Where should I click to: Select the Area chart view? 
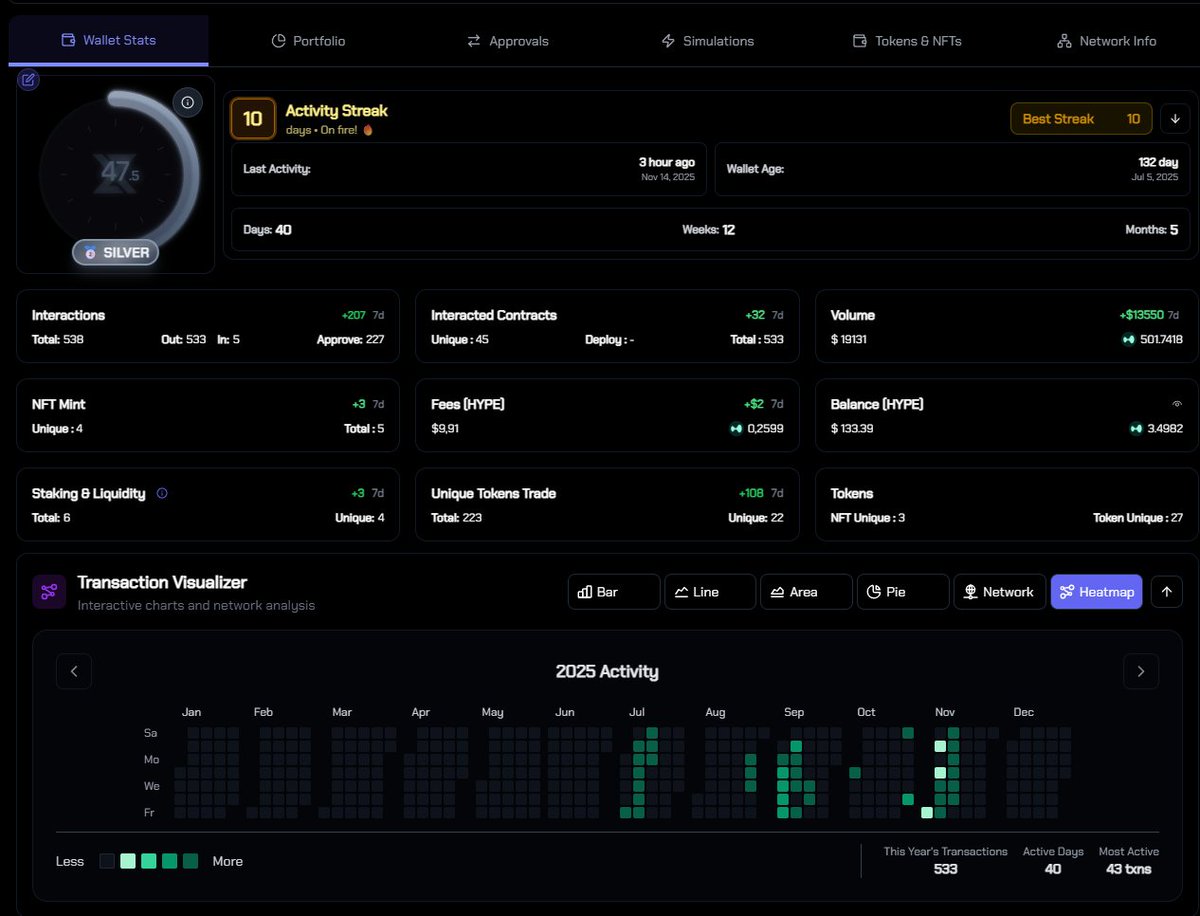[806, 592]
